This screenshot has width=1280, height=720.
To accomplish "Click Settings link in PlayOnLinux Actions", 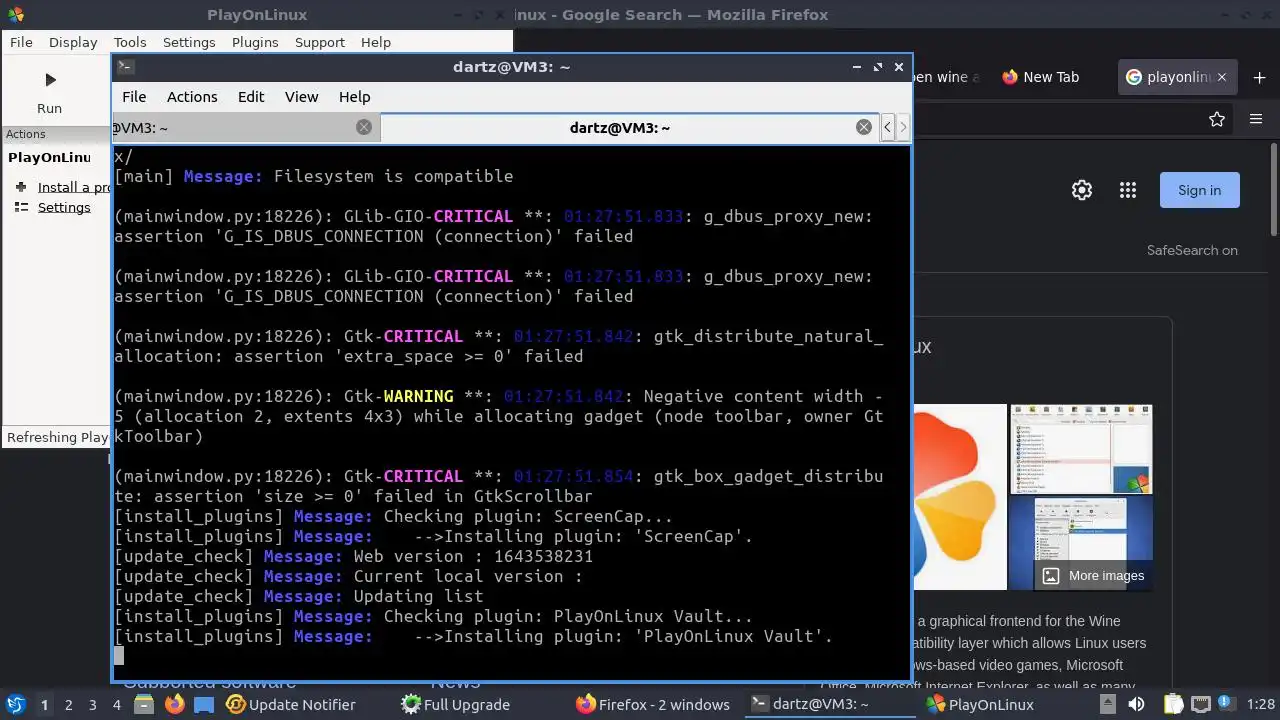I will coord(64,207).
